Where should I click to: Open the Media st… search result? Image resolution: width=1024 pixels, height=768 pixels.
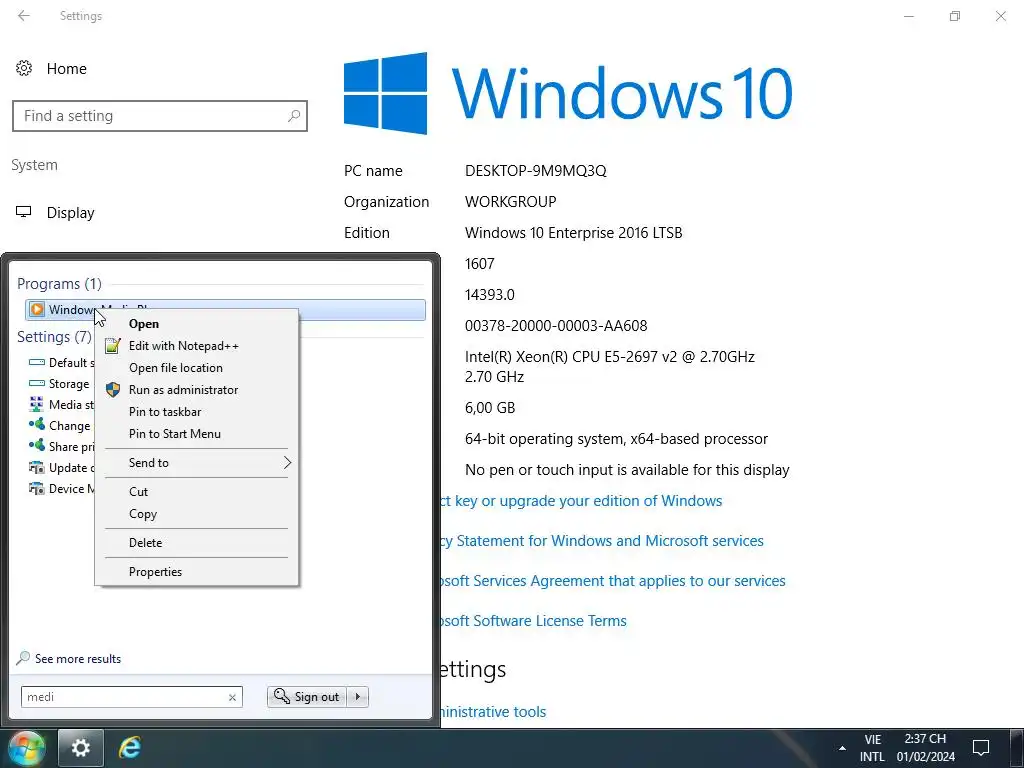pos(62,405)
